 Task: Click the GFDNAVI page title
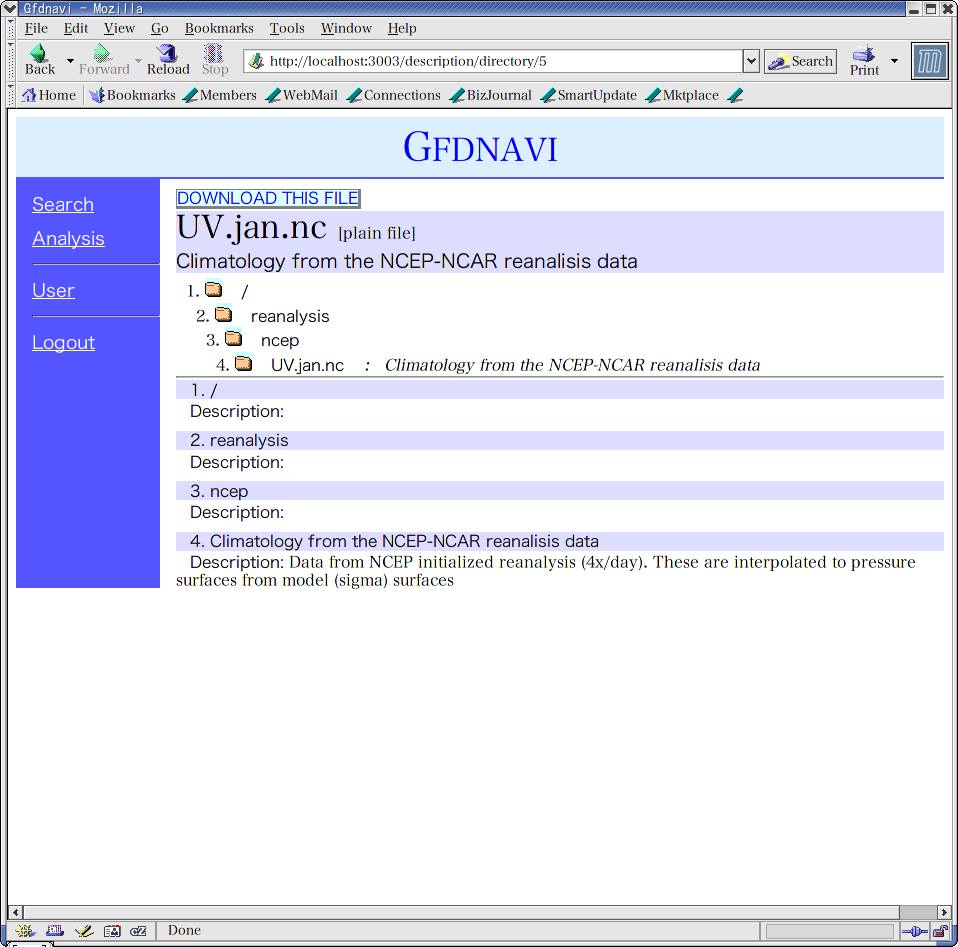(480, 147)
